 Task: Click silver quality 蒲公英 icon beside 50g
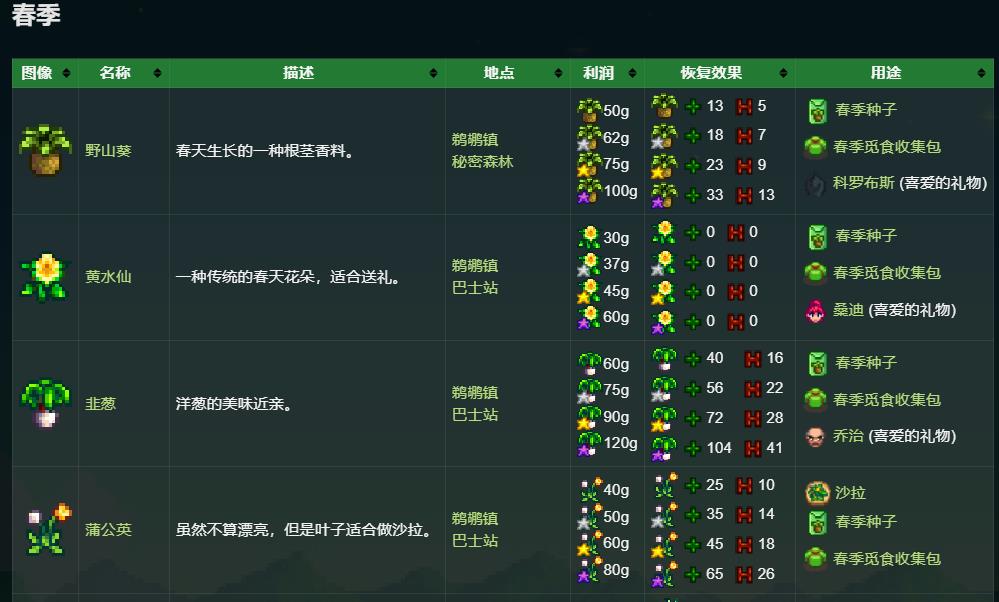point(589,517)
